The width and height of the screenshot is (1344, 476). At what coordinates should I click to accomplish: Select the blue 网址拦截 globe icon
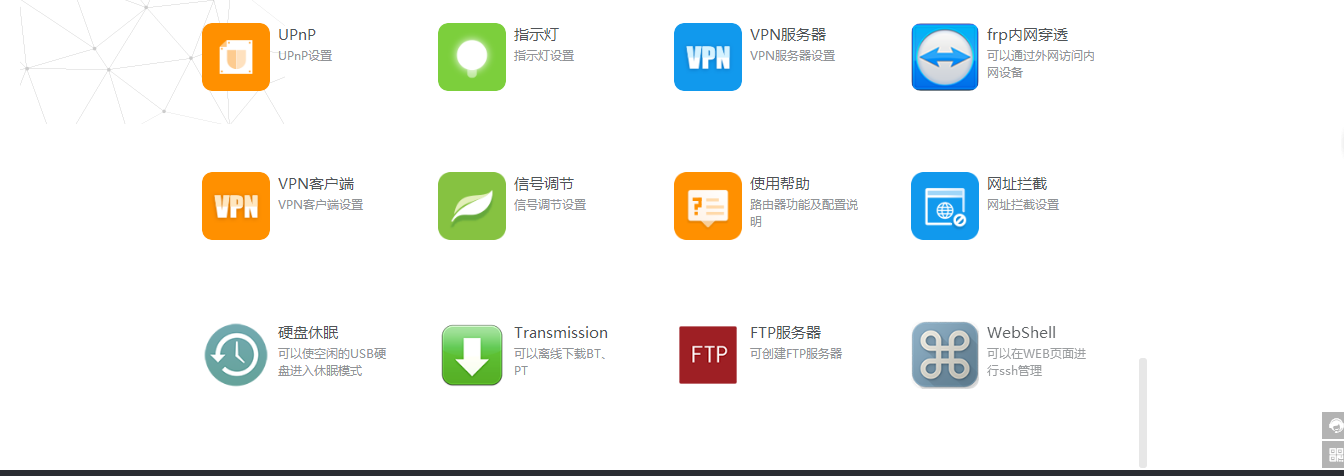[945, 206]
